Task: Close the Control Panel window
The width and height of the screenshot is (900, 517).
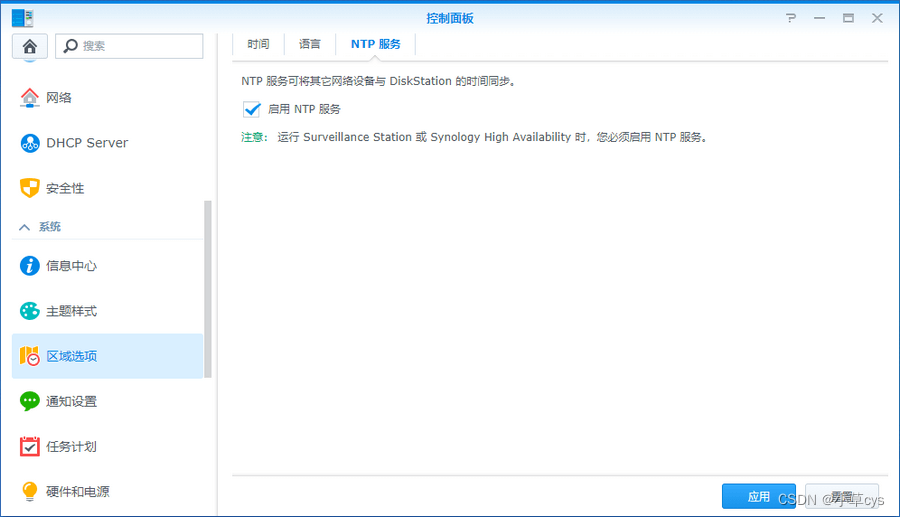Action: [877, 18]
